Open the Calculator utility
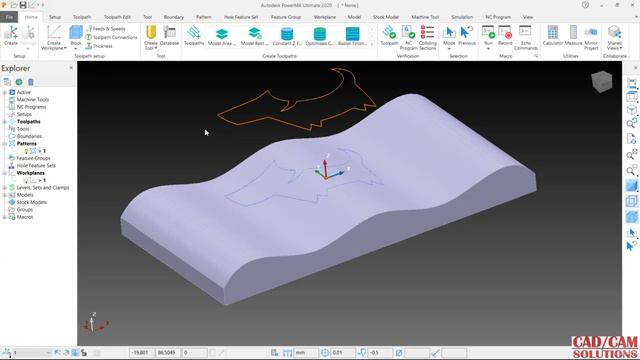This screenshot has width=640, height=360. coord(553,36)
